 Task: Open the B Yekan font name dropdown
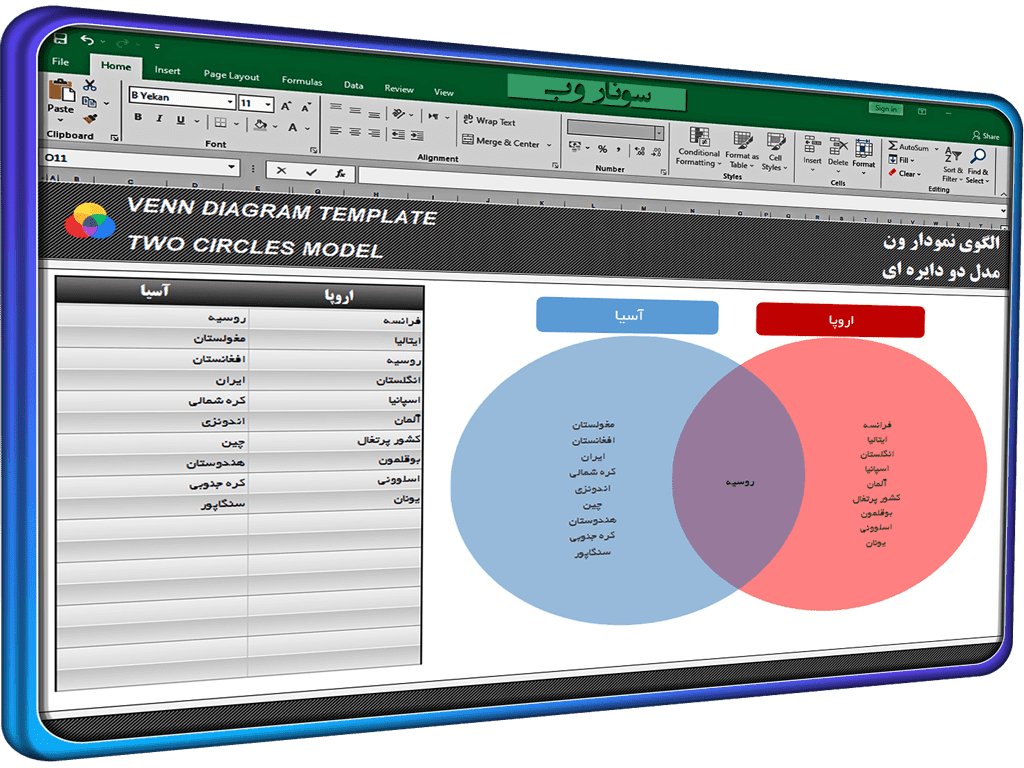point(230,103)
